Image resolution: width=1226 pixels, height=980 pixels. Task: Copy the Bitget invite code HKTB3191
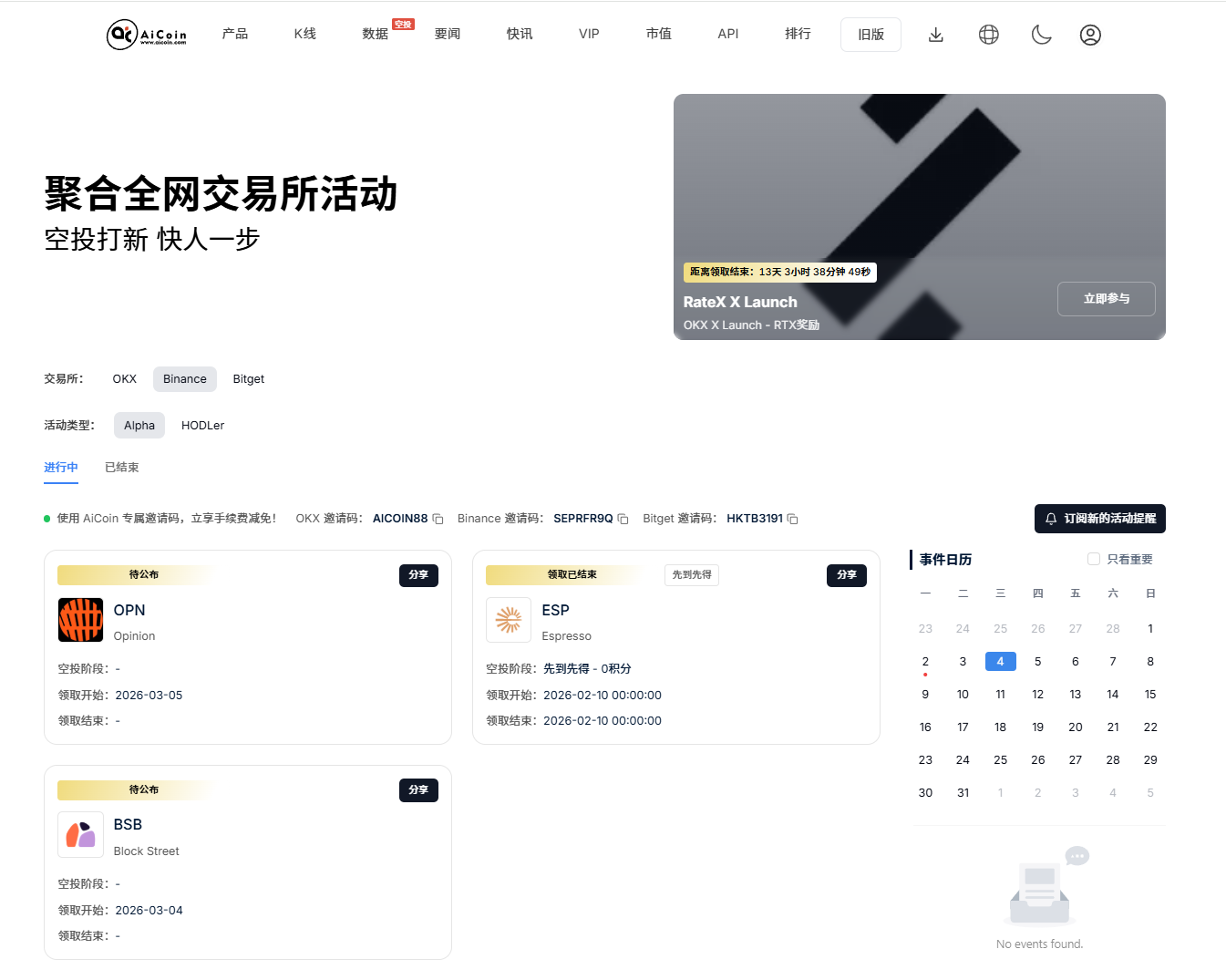pyautogui.click(x=791, y=518)
